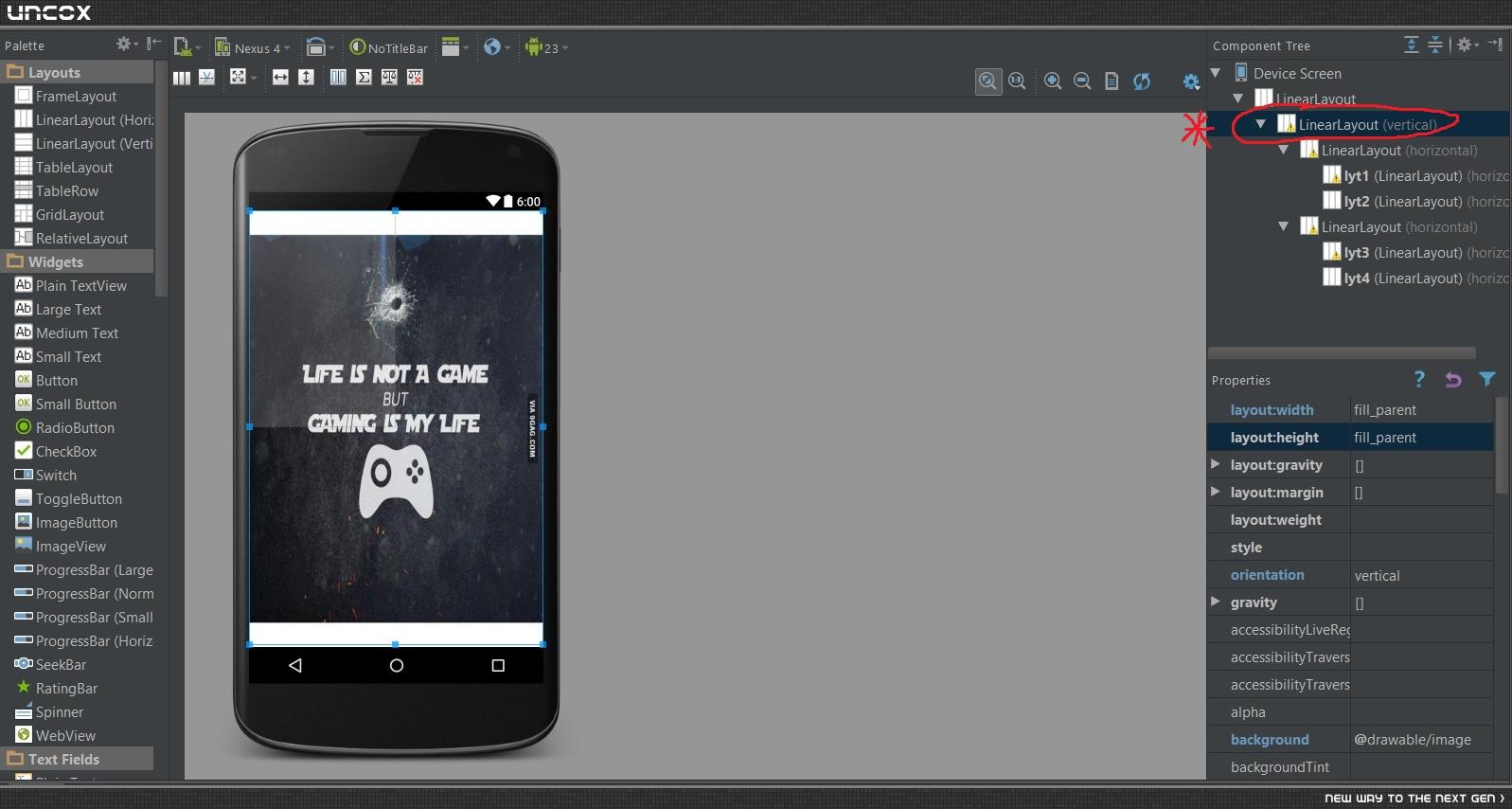1512x809 pixels.
Task: Collapse all nodes in the Component Tree
Action: (x=1435, y=45)
